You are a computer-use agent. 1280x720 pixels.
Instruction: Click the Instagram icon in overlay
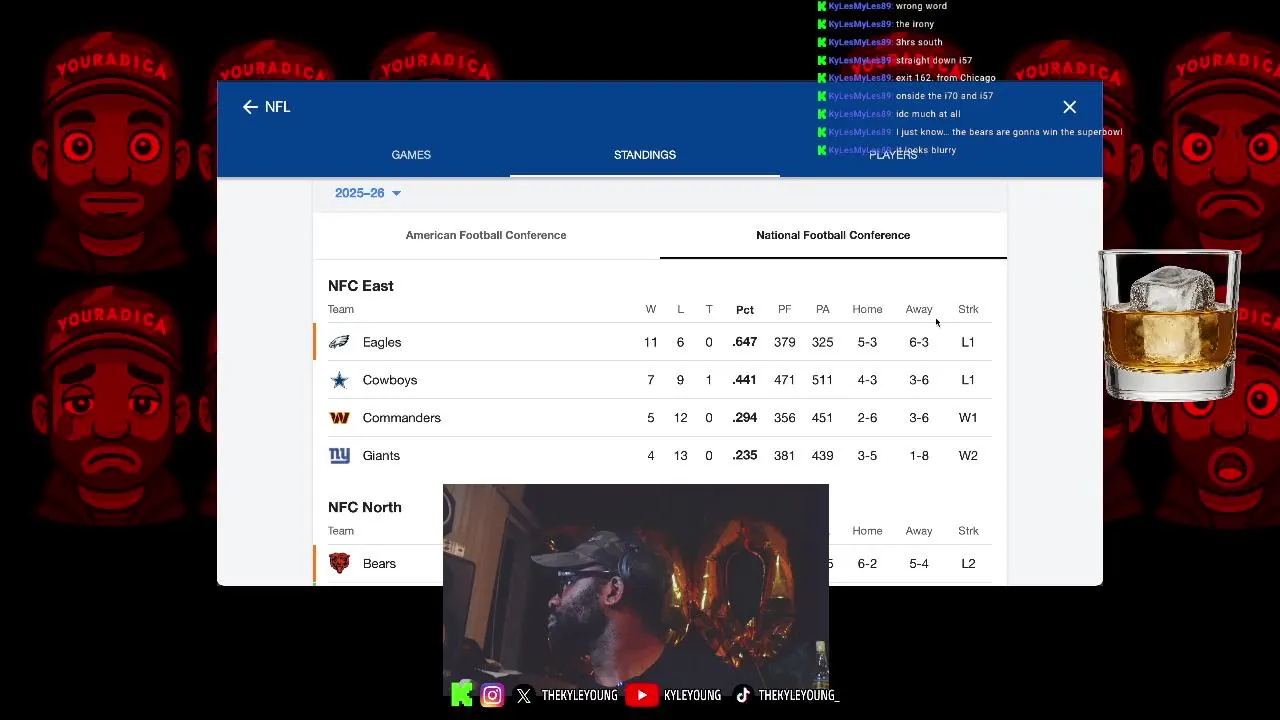(492, 695)
